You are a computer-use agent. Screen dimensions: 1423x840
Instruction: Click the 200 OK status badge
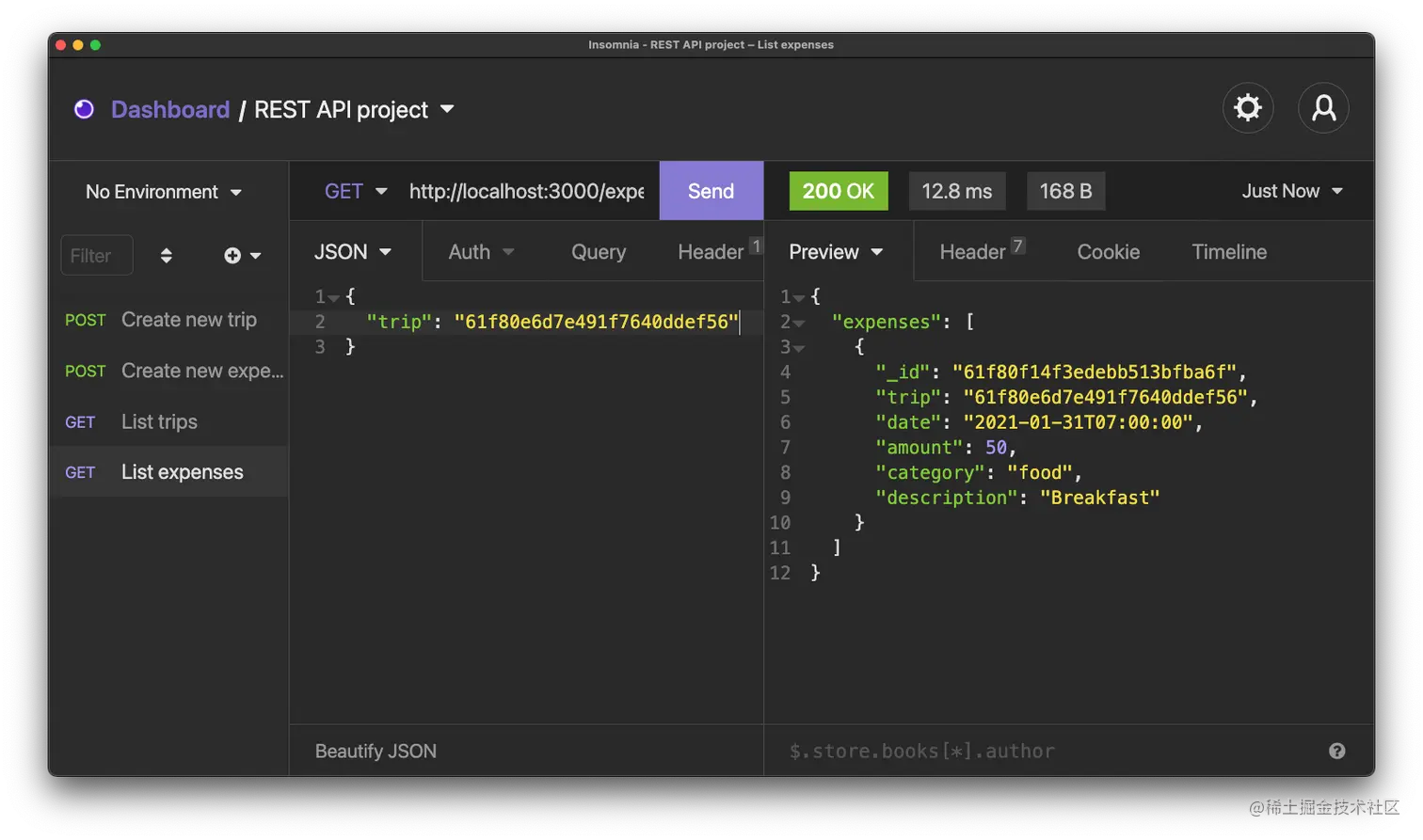click(x=839, y=191)
